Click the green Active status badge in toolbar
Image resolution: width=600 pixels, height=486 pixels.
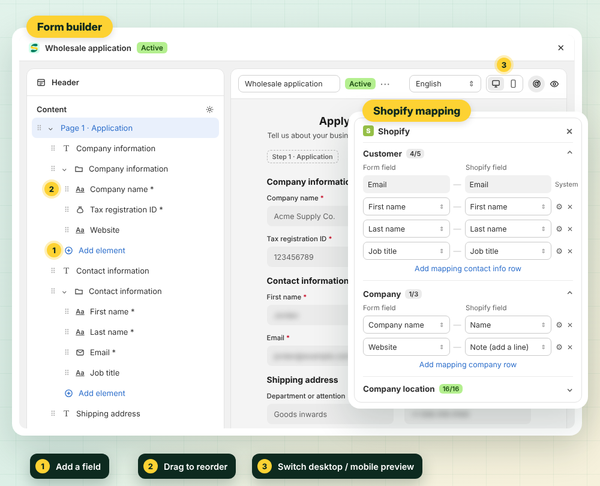[360, 84]
